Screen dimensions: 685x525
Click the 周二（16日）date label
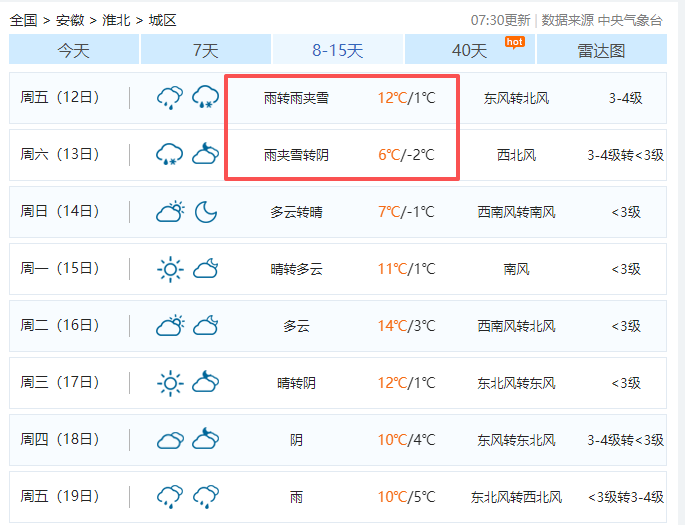[60, 325]
